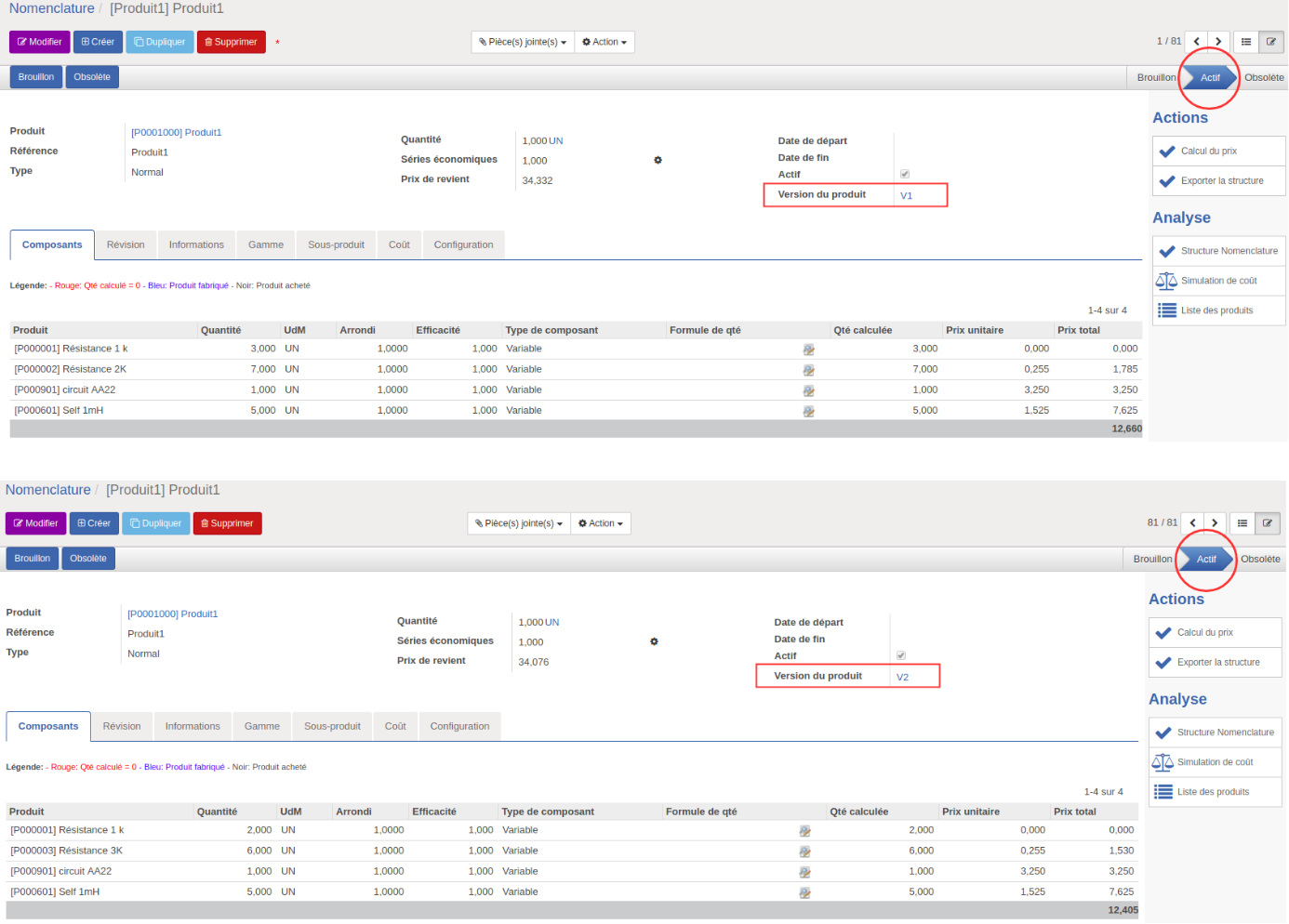Open formula icon for circuit AA22 in V1 table
The height and width of the screenshot is (924, 1289).
[808, 390]
